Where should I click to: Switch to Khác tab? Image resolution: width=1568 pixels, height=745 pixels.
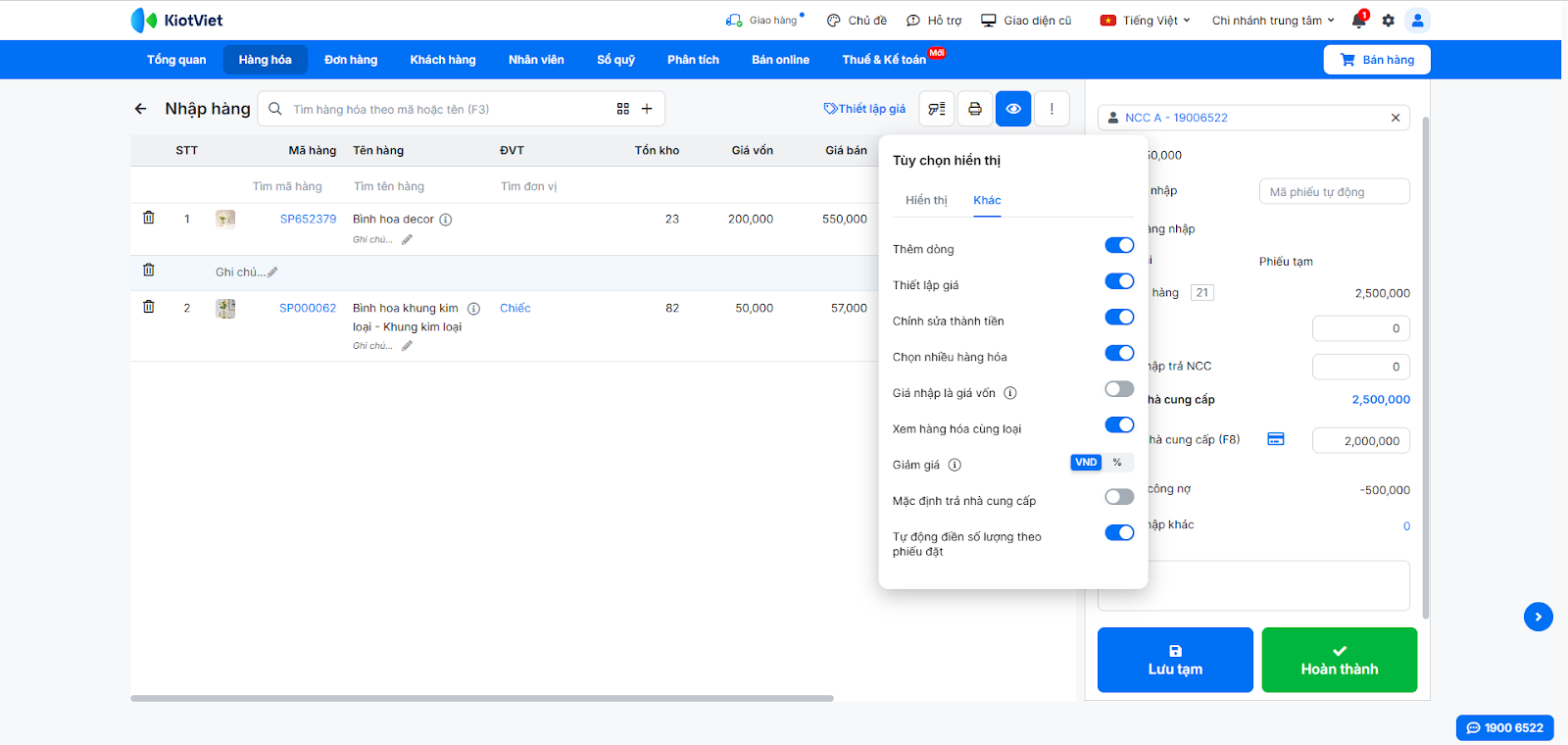tap(987, 200)
